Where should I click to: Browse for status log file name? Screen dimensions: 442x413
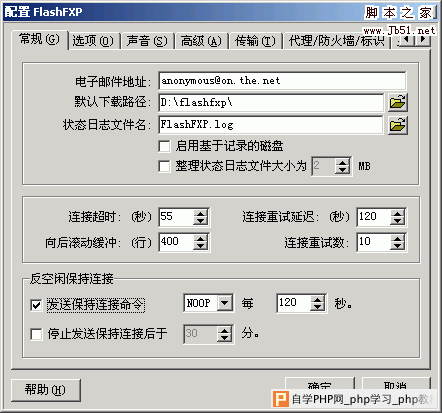398,125
